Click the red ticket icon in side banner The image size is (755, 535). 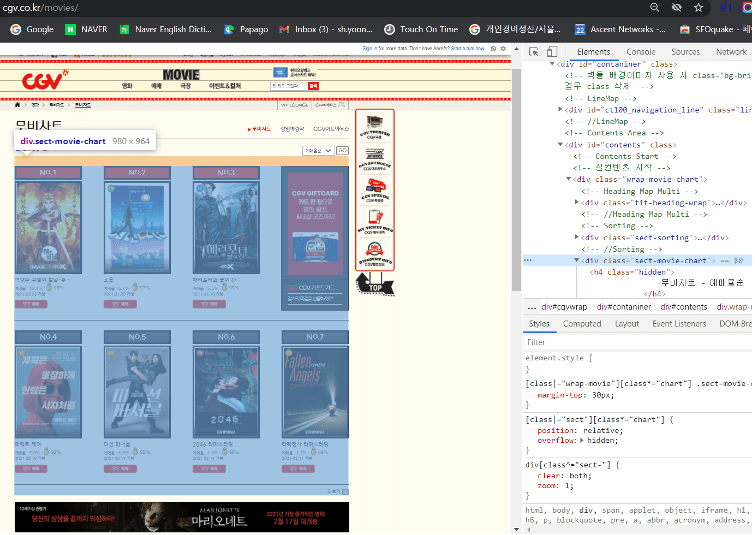(x=375, y=190)
